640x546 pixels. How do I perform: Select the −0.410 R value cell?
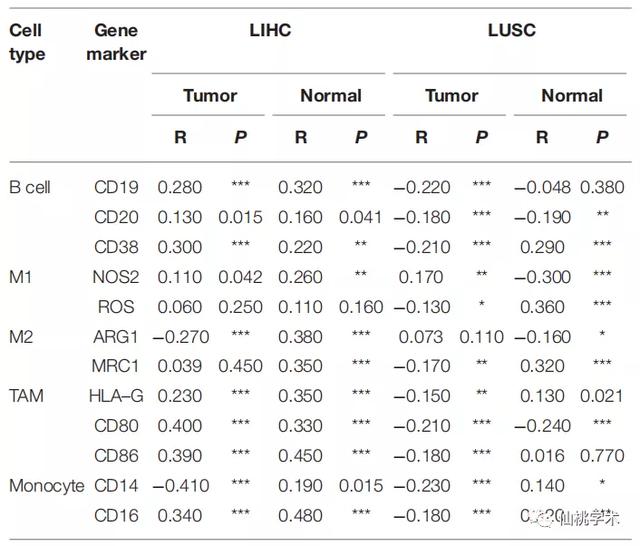coord(180,486)
